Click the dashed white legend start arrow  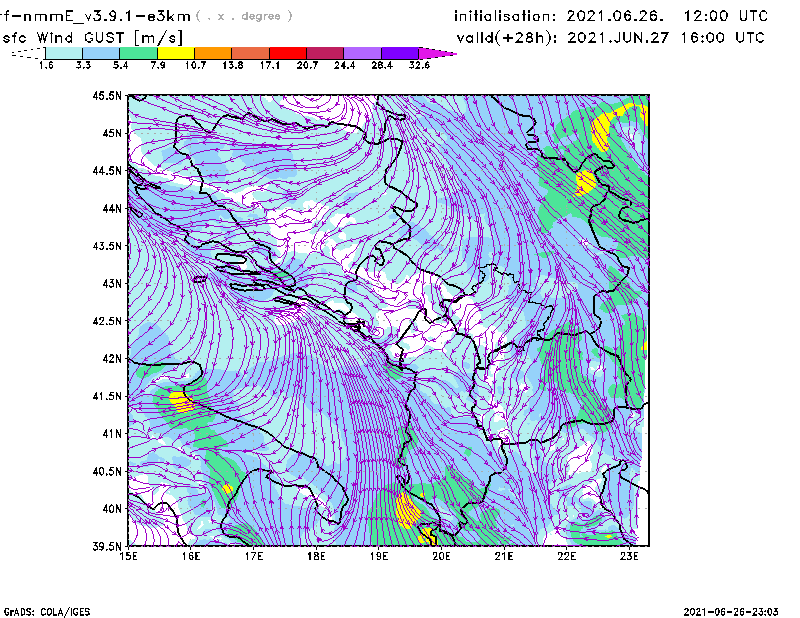[x=28, y=53]
